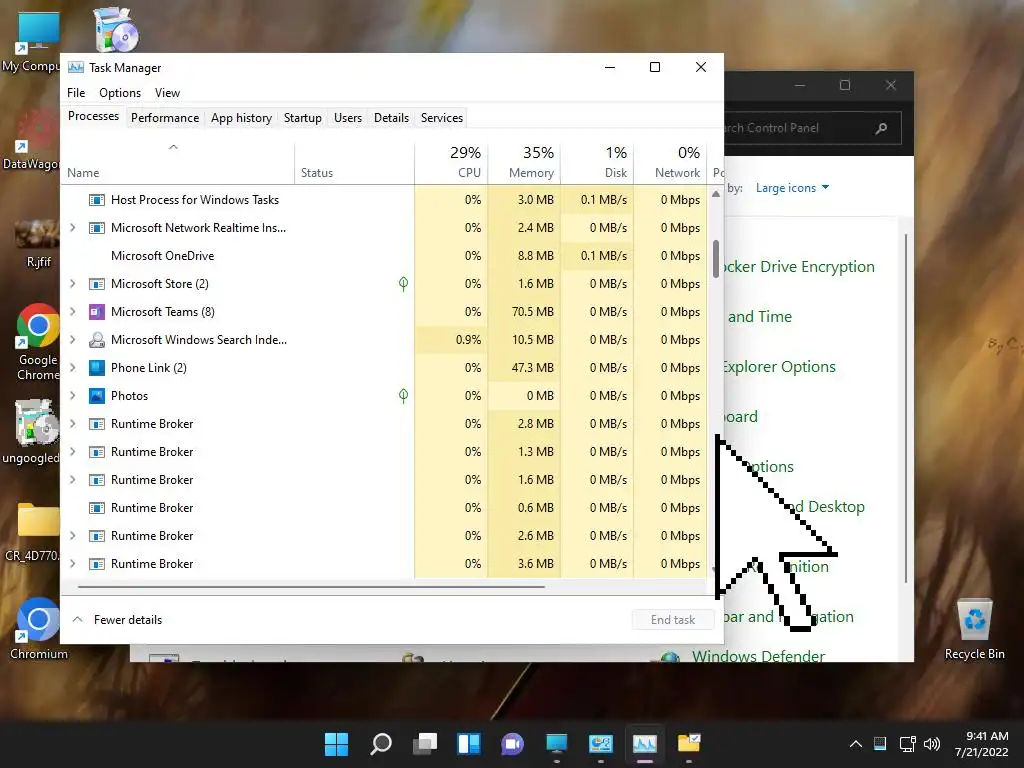
Task: Click the vertical scrollbar thumb in process list
Action: (x=716, y=259)
